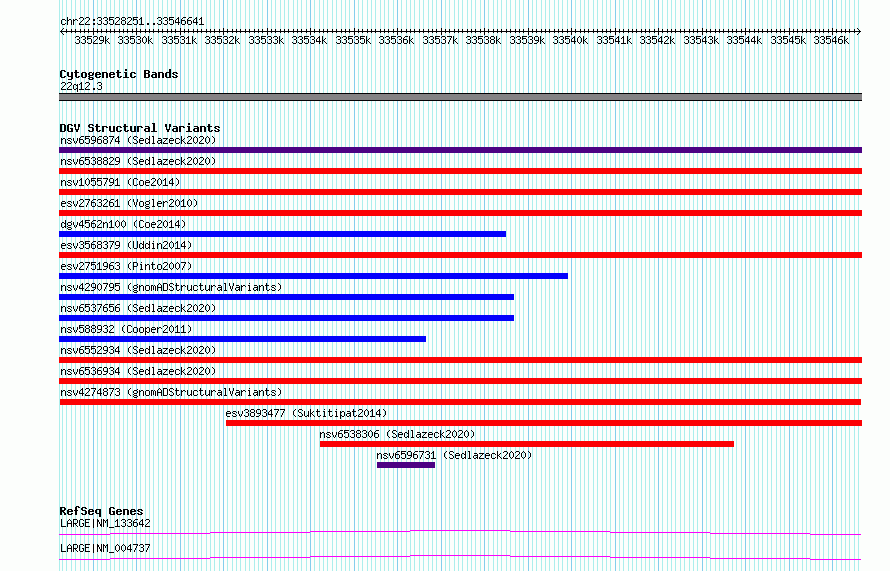The width and height of the screenshot is (890, 571).
Task: Open nsv6552934 (Sedlazeck2020) variant label
Action: click(x=138, y=350)
